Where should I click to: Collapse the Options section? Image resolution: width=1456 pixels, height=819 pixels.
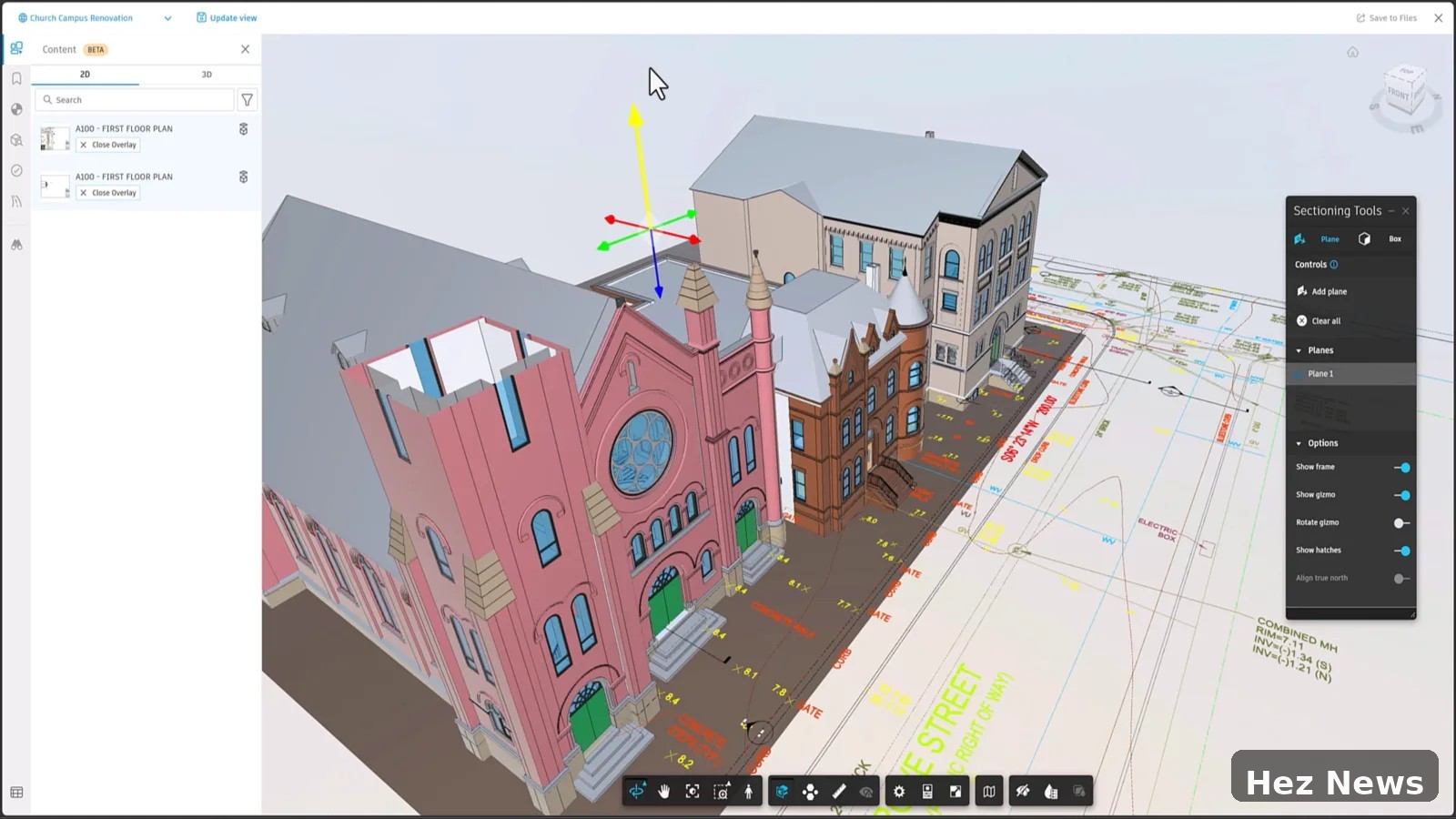1299,443
